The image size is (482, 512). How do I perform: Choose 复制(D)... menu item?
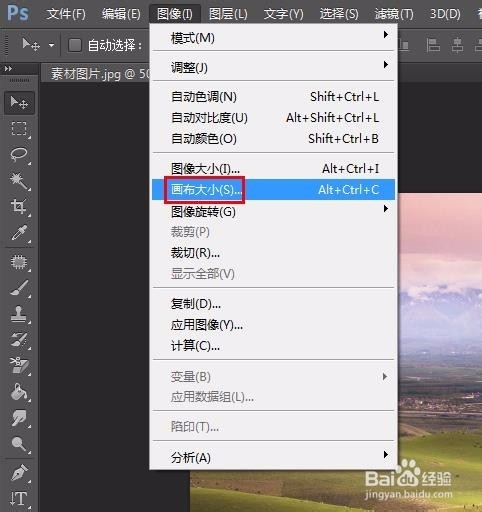click(273, 304)
